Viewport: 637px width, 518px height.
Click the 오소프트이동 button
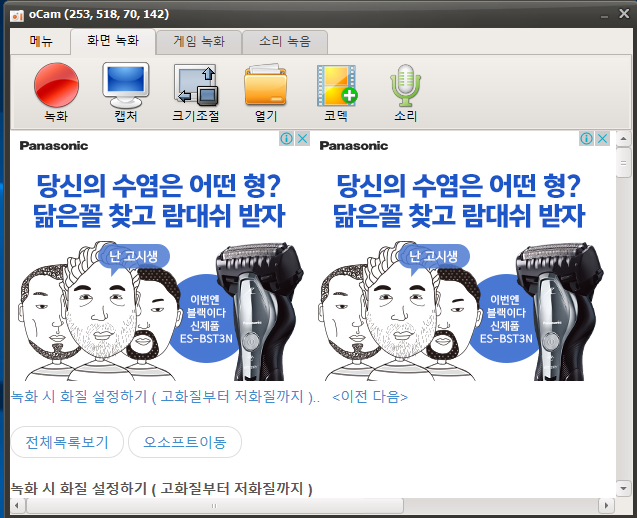pyautogui.click(x=185, y=442)
